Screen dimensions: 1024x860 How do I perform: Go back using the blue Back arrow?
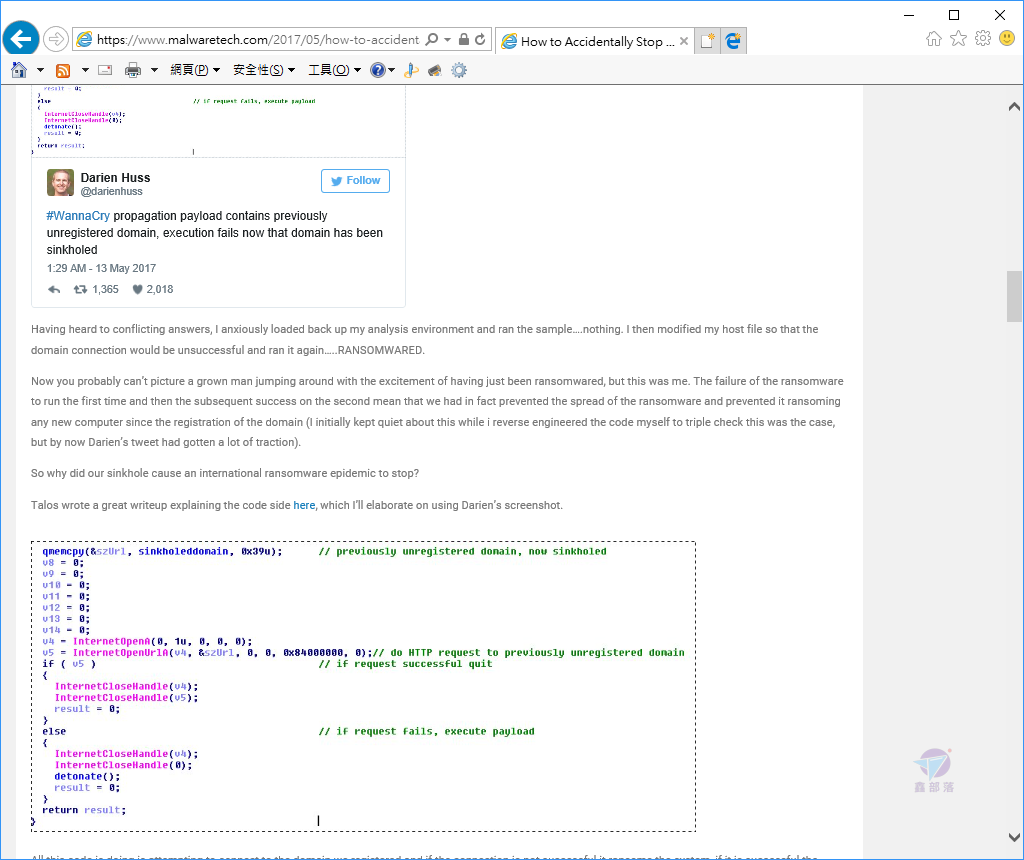[21, 39]
